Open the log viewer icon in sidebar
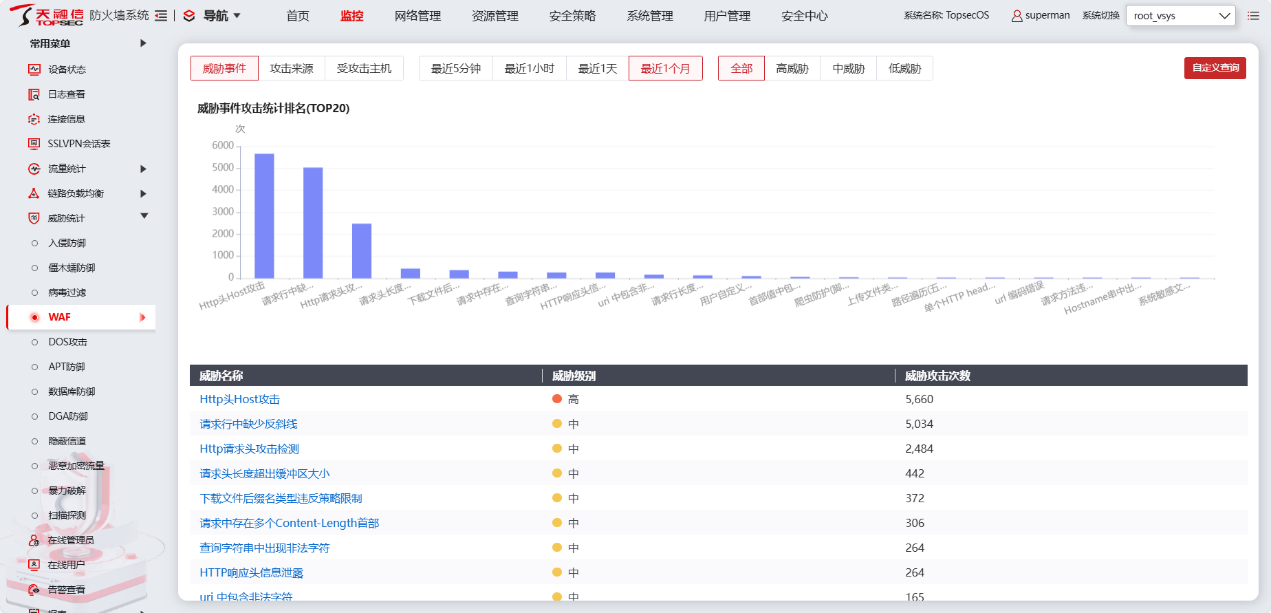The image size is (1271, 613). coord(34,94)
